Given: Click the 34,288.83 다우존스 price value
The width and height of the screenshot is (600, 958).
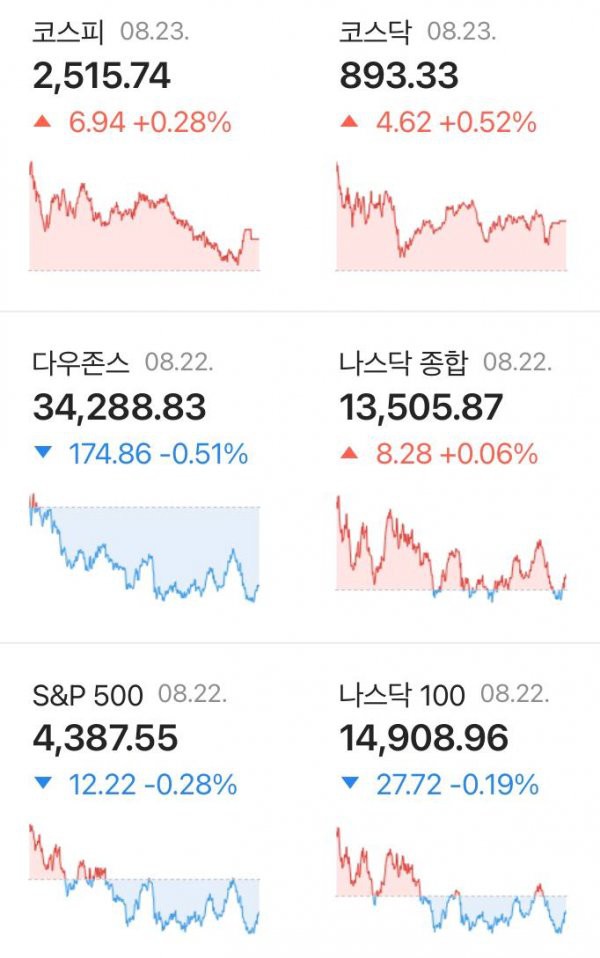Looking at the screenshot, I should pos(119,408).
